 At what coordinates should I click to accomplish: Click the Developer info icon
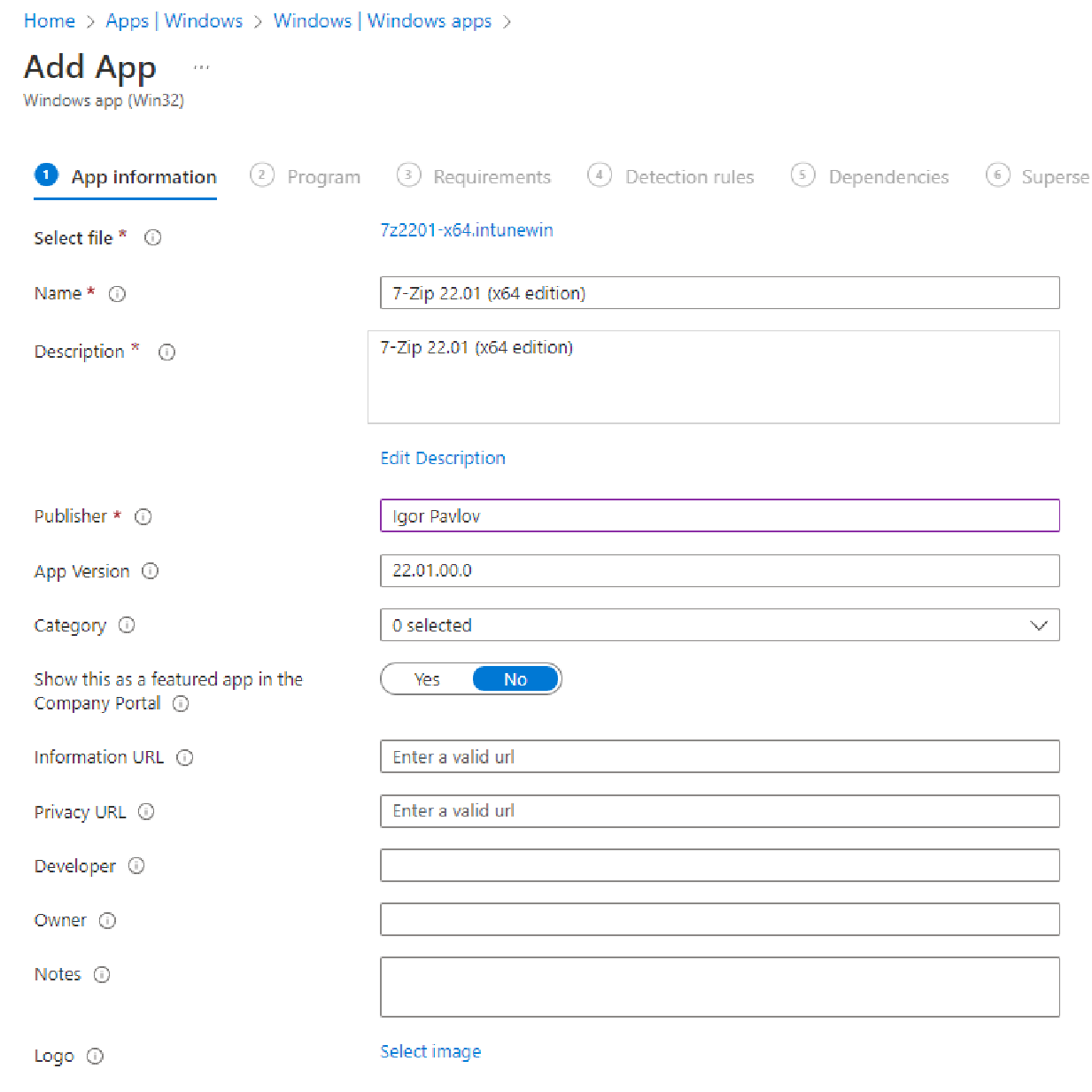[x=136, y=866]
